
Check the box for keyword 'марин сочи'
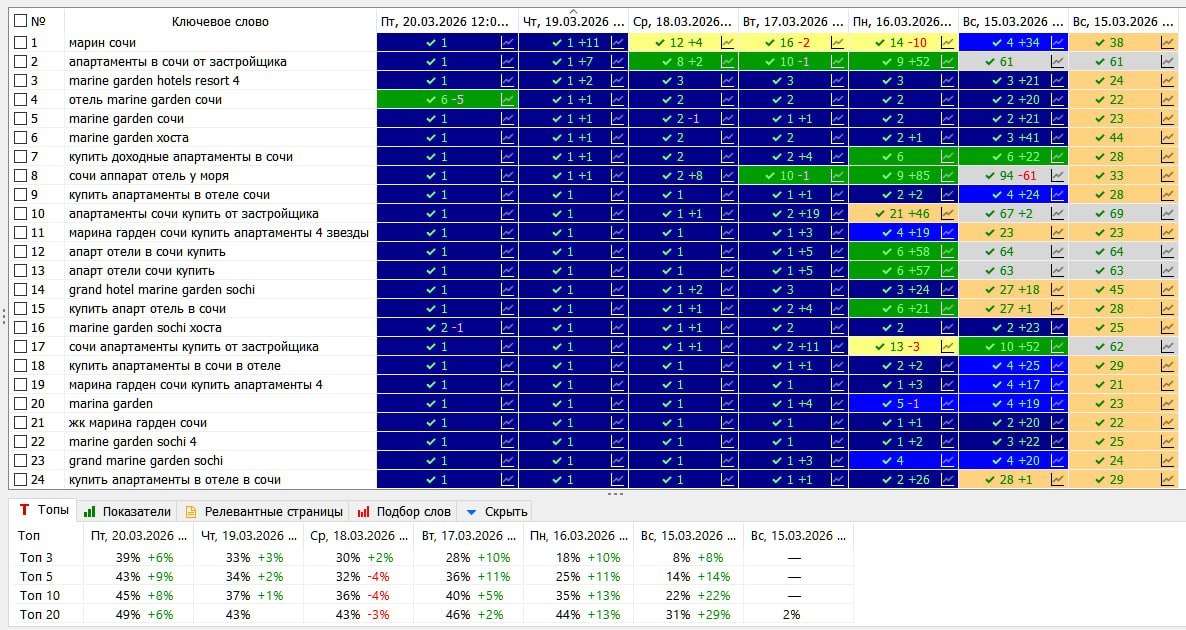coord(20,43)
